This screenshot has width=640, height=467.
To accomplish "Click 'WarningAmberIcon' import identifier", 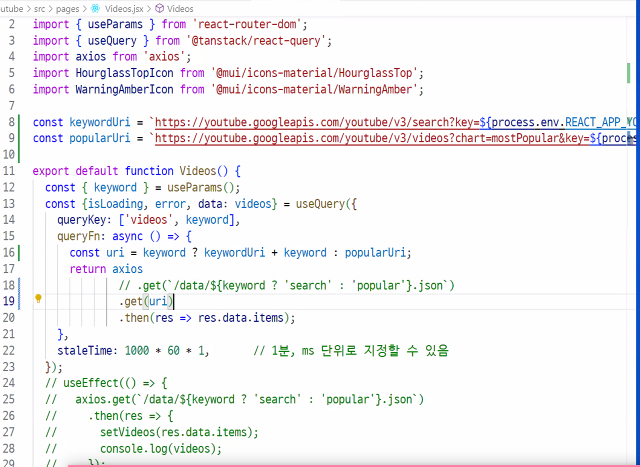I will click(124, 89).
